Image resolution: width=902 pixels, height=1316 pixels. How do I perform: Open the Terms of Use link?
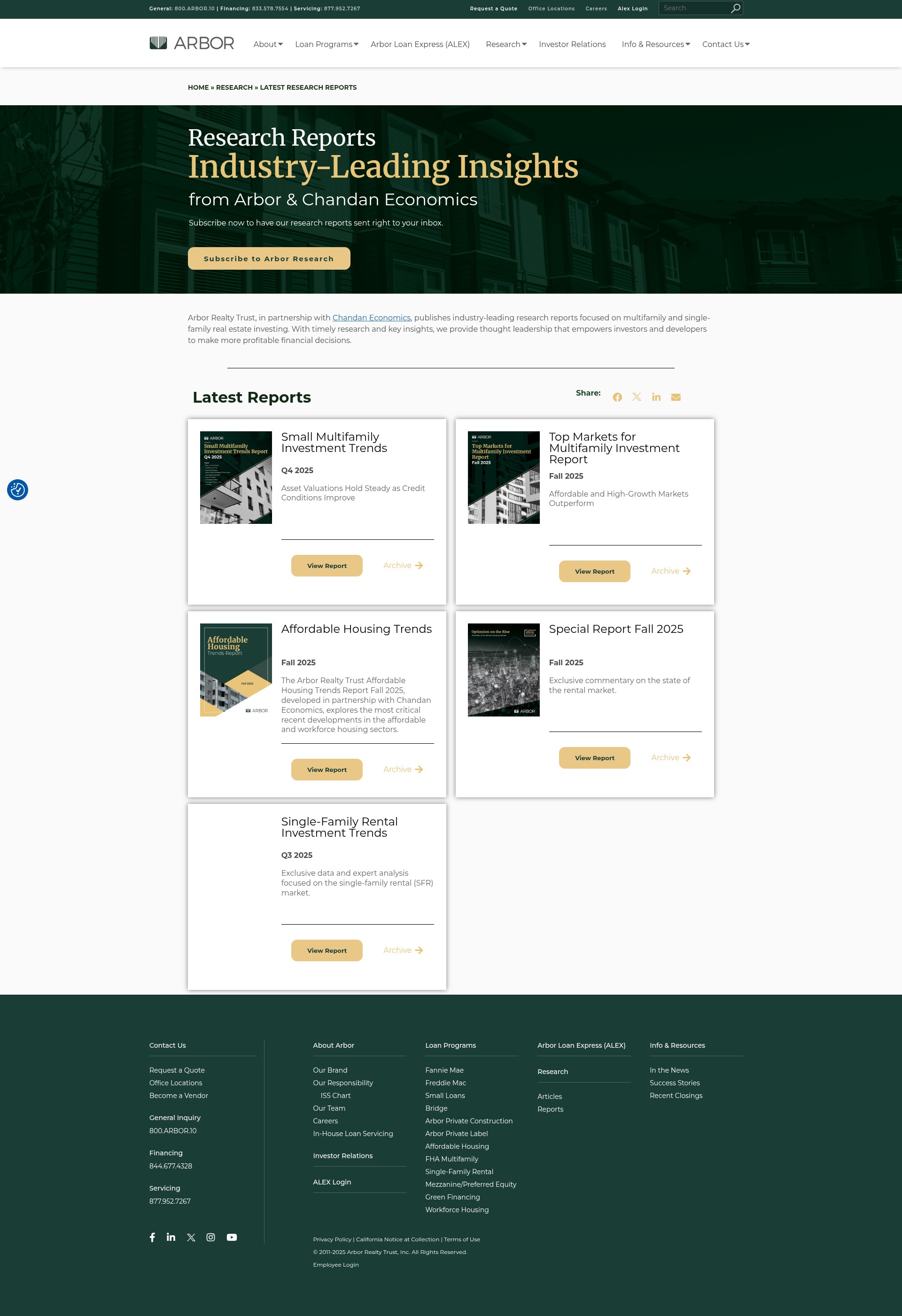pyautogui.click(x=462, y=1239)
